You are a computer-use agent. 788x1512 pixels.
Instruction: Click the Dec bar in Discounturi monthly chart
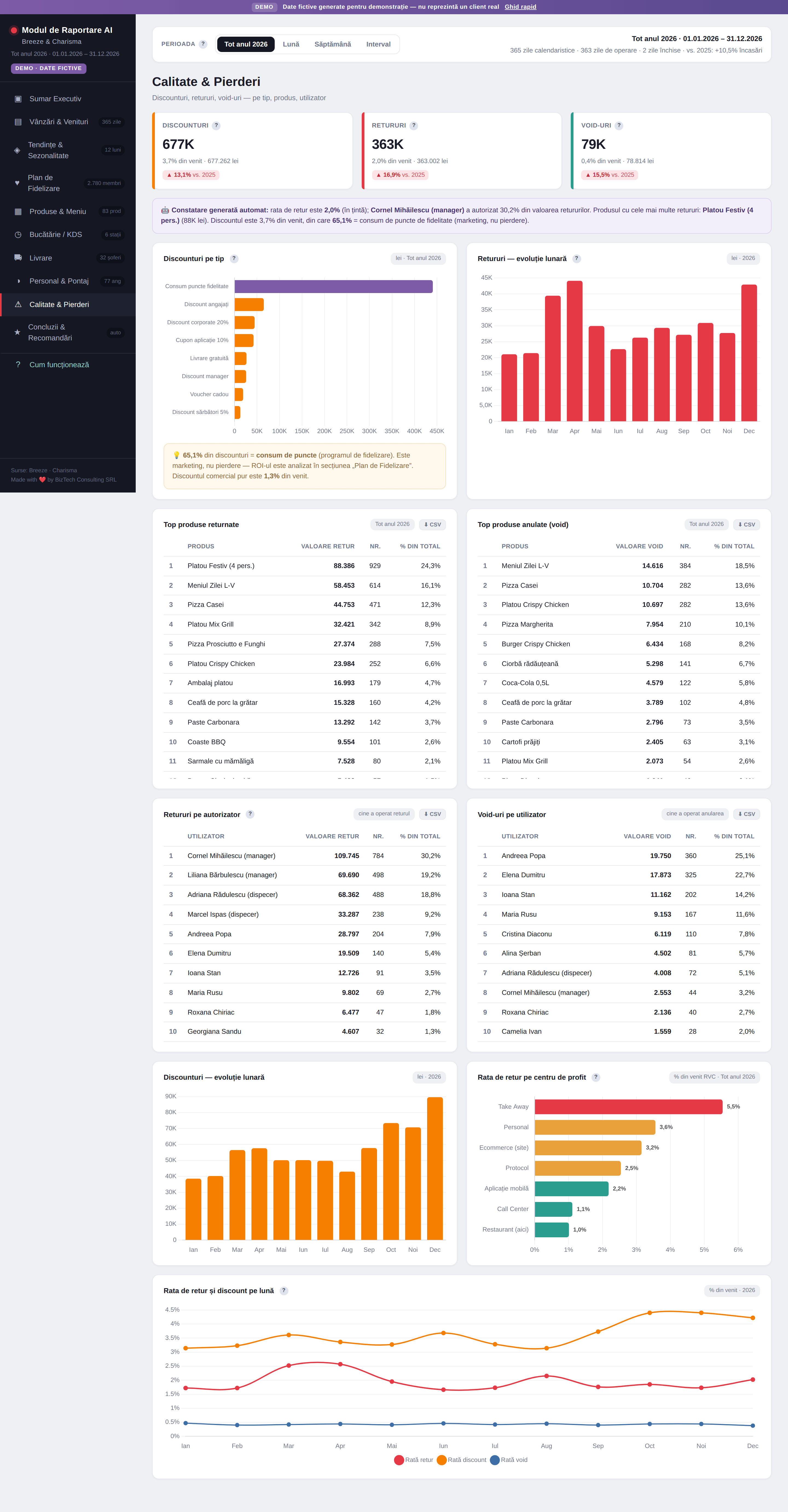point(435,1169)
